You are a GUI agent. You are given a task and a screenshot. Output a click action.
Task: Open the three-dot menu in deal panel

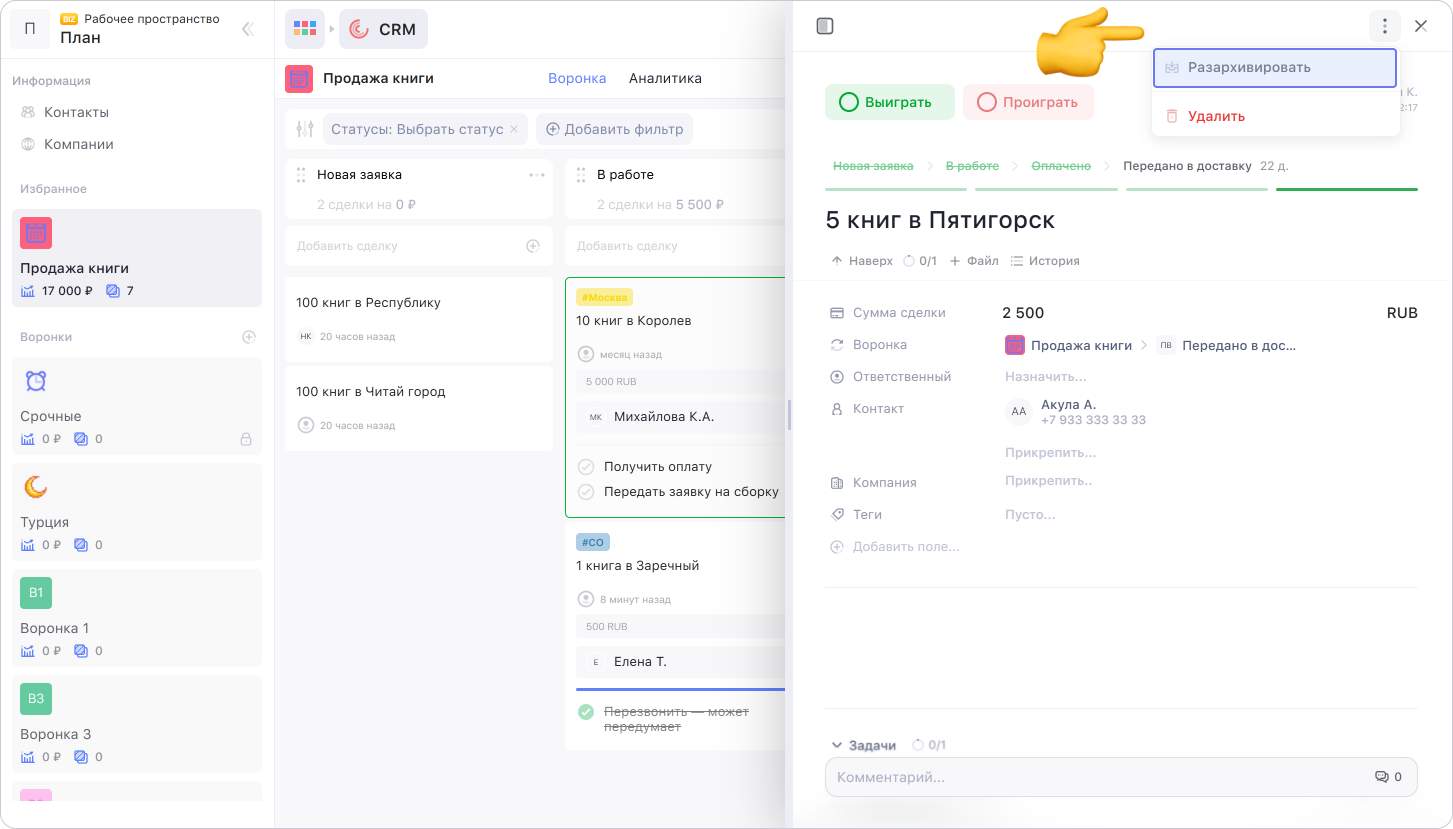1384,27
